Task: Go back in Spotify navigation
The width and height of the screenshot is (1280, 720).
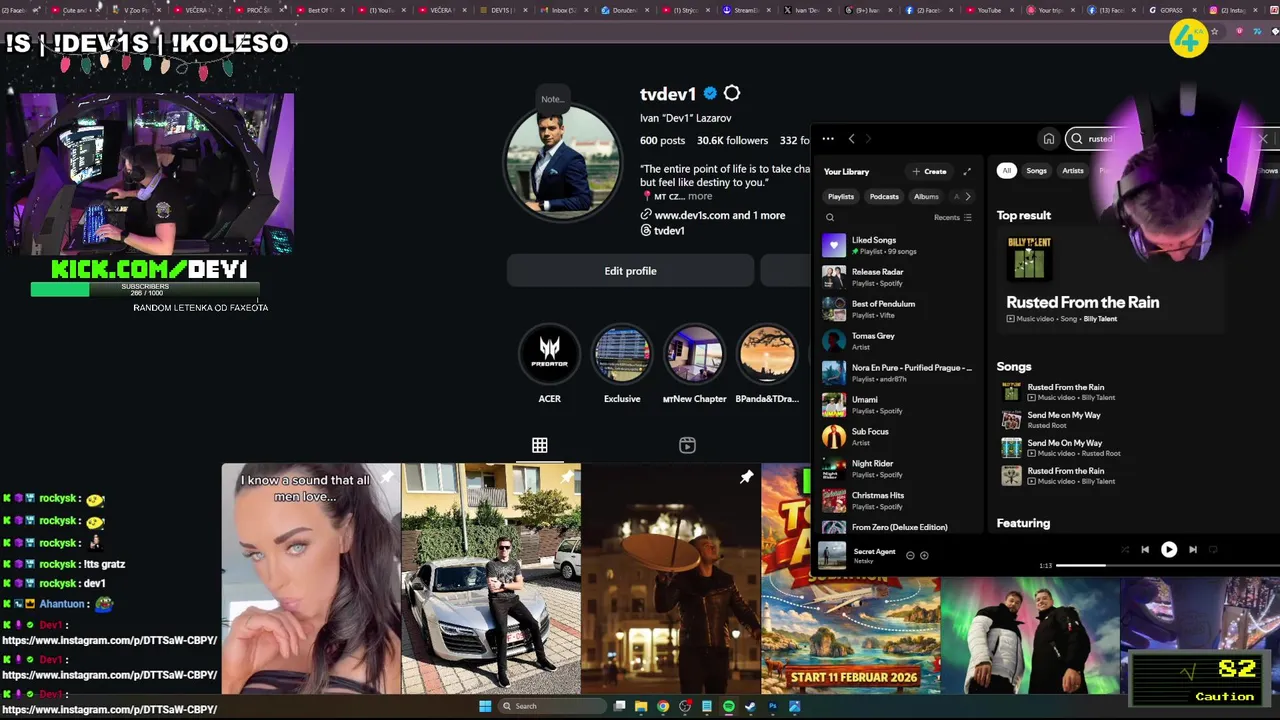Action: tap(851, 139)
